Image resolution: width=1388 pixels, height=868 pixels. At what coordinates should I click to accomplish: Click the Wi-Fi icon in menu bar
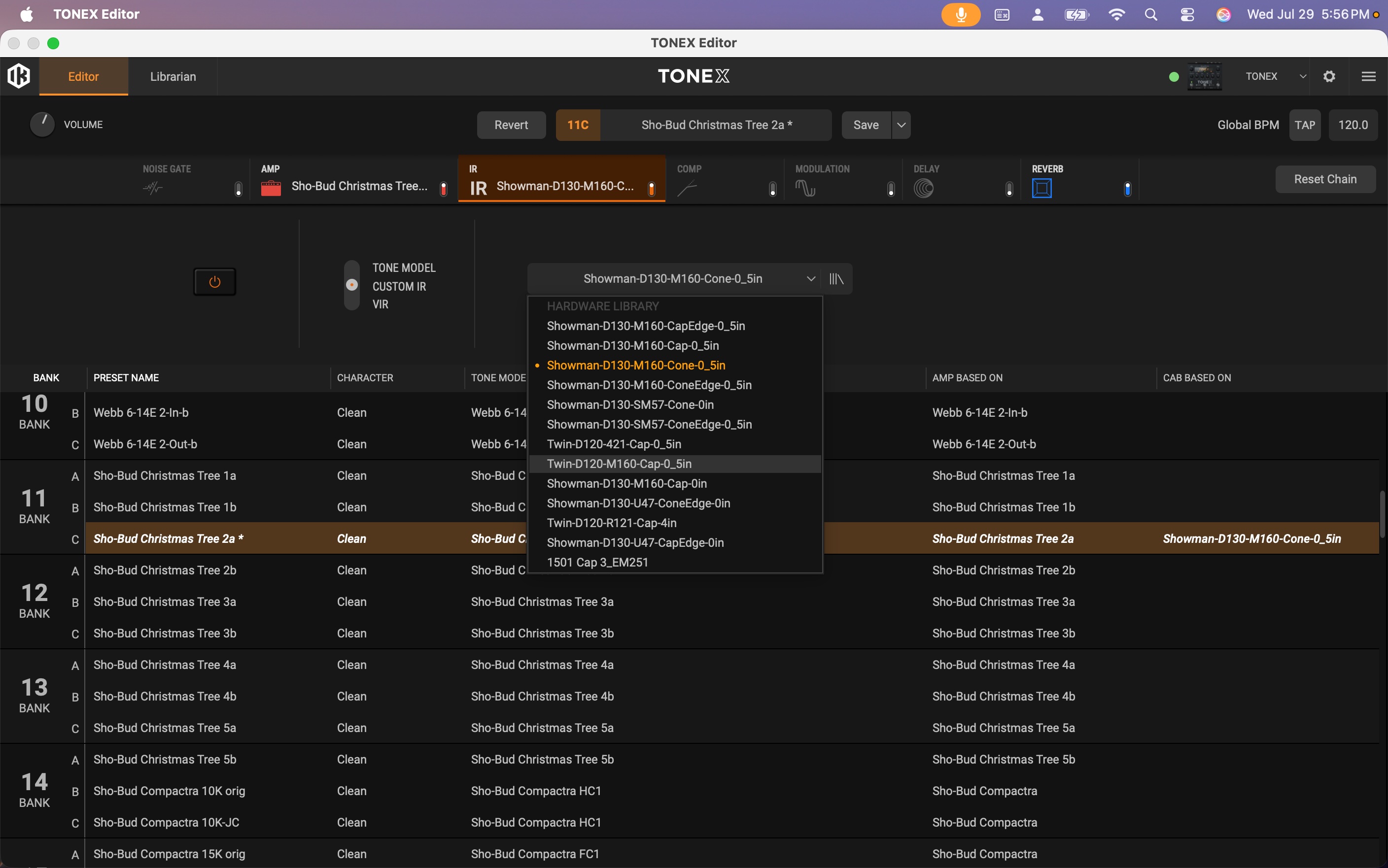coord(1116,14)
